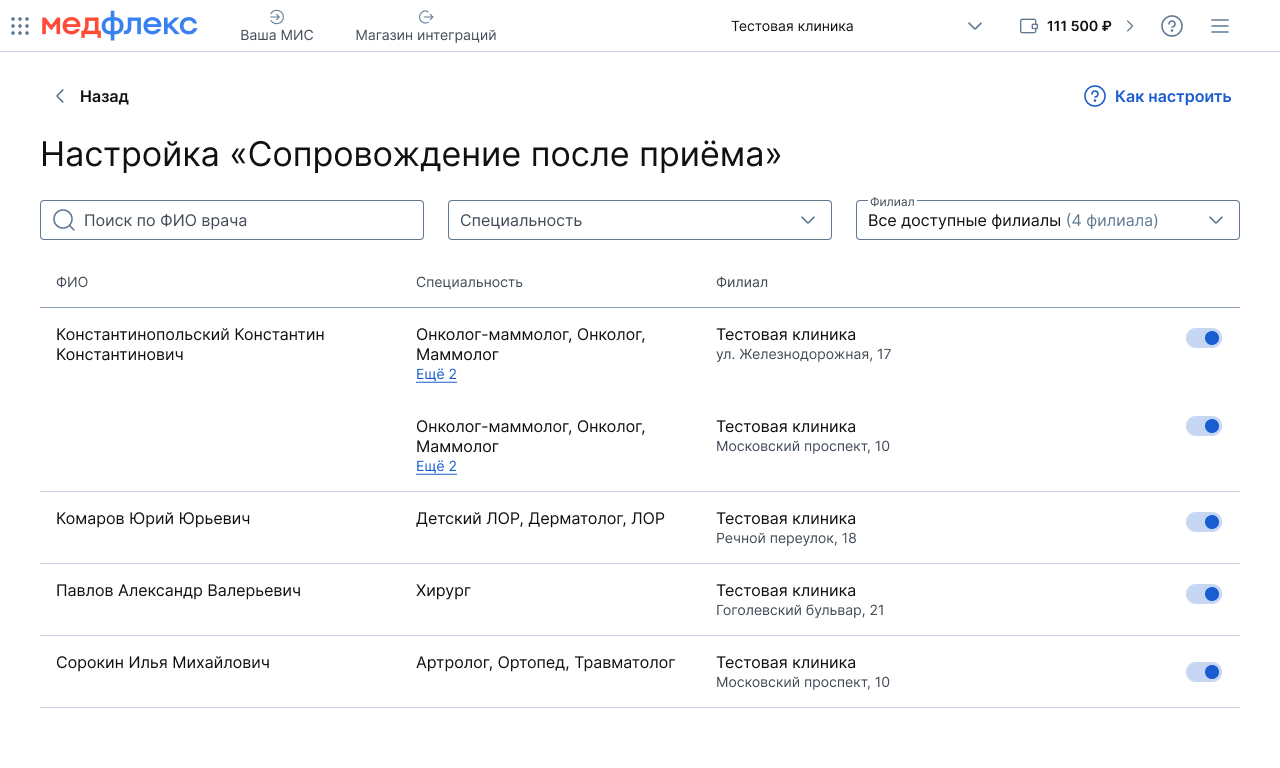Click the Medflex logo
Screen dimensions: 1280x768
coord(119,26)
